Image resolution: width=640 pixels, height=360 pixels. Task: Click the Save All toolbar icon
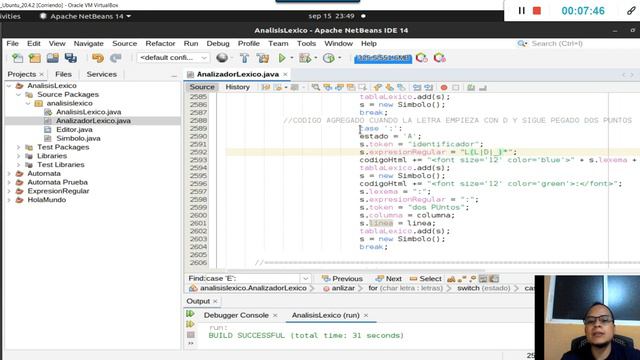click(x=71, y=58)
